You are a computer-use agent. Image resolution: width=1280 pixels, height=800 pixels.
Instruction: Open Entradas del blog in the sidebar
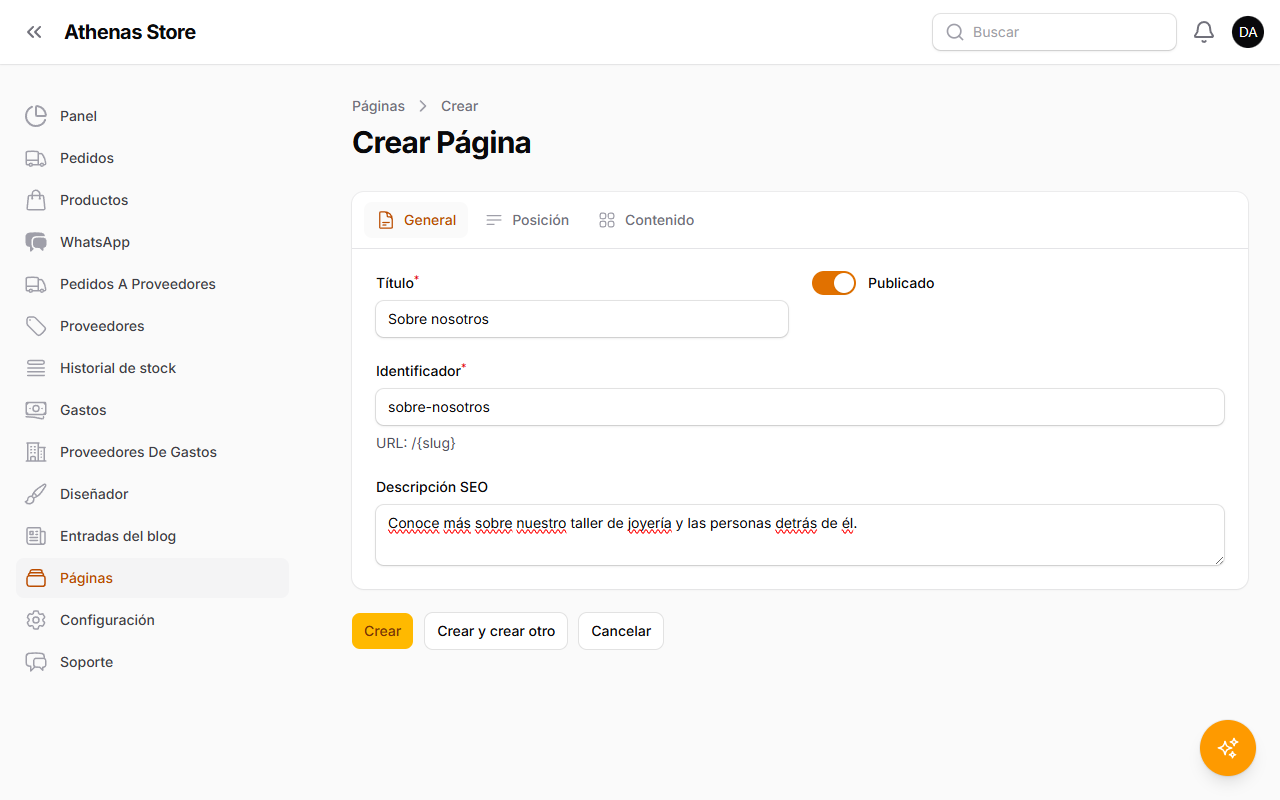152,536
